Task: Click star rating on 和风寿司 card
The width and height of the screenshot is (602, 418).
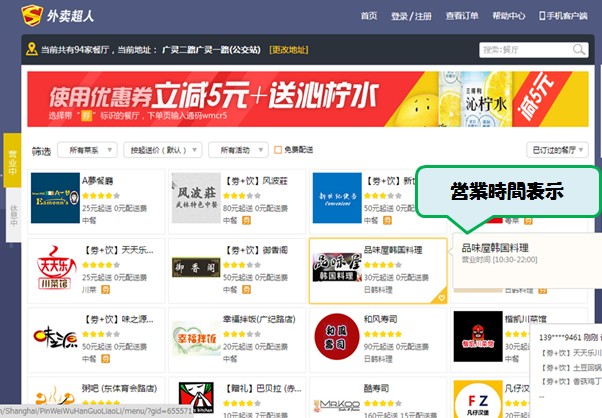Action: pyautogui.click(x=383, y=334)
